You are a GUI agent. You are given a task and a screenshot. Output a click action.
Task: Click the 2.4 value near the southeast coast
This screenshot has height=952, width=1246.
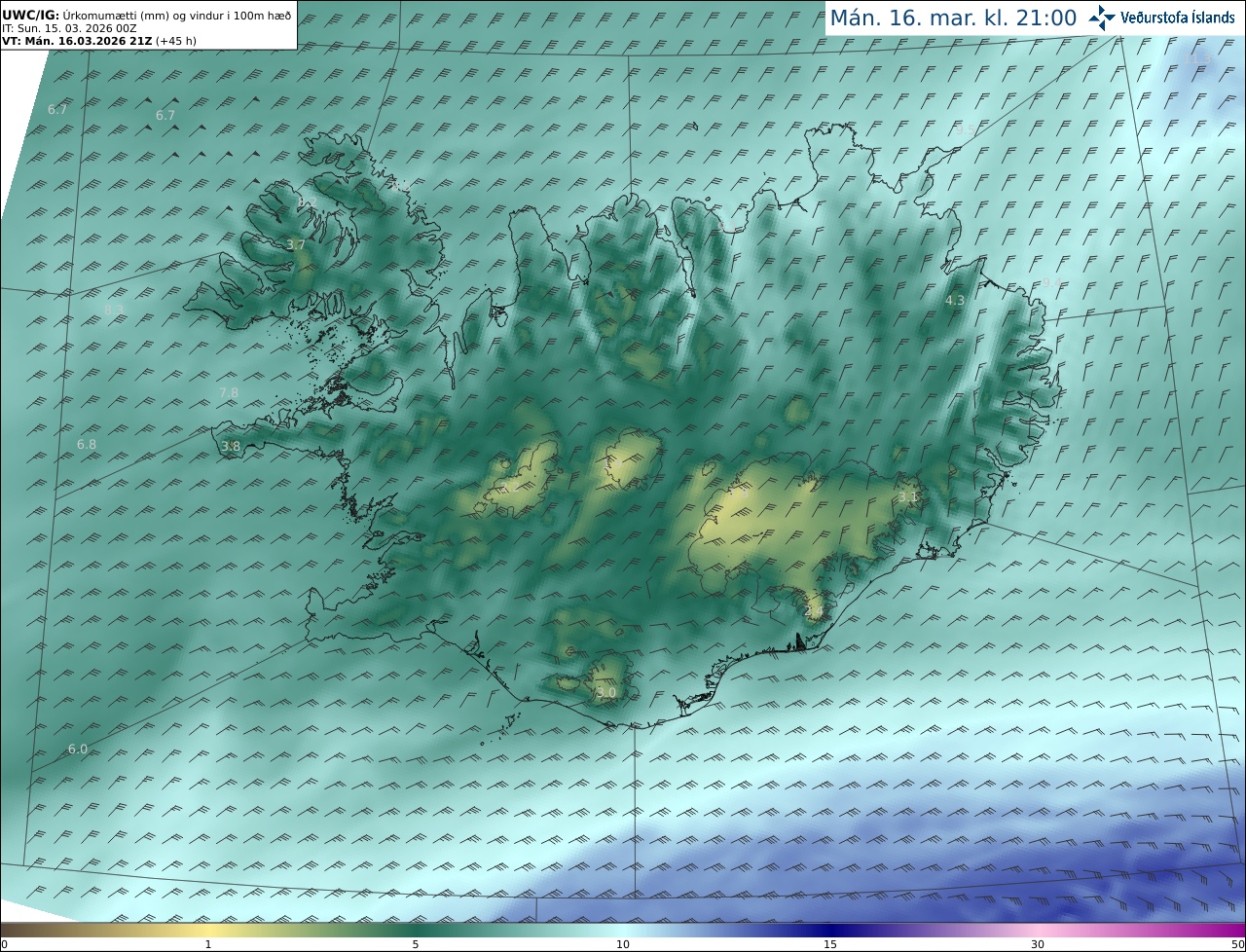pyautogui.click(x=815, y=610)
